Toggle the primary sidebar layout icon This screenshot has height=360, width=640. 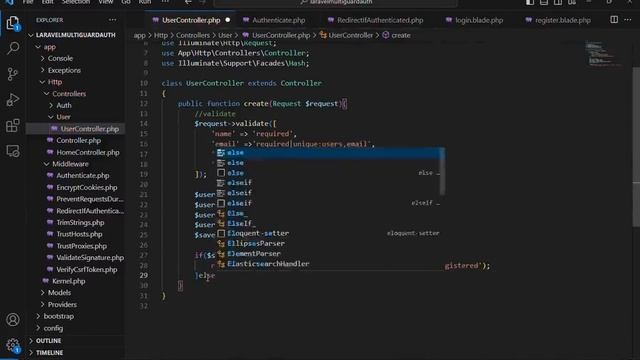tap(530, 2)
